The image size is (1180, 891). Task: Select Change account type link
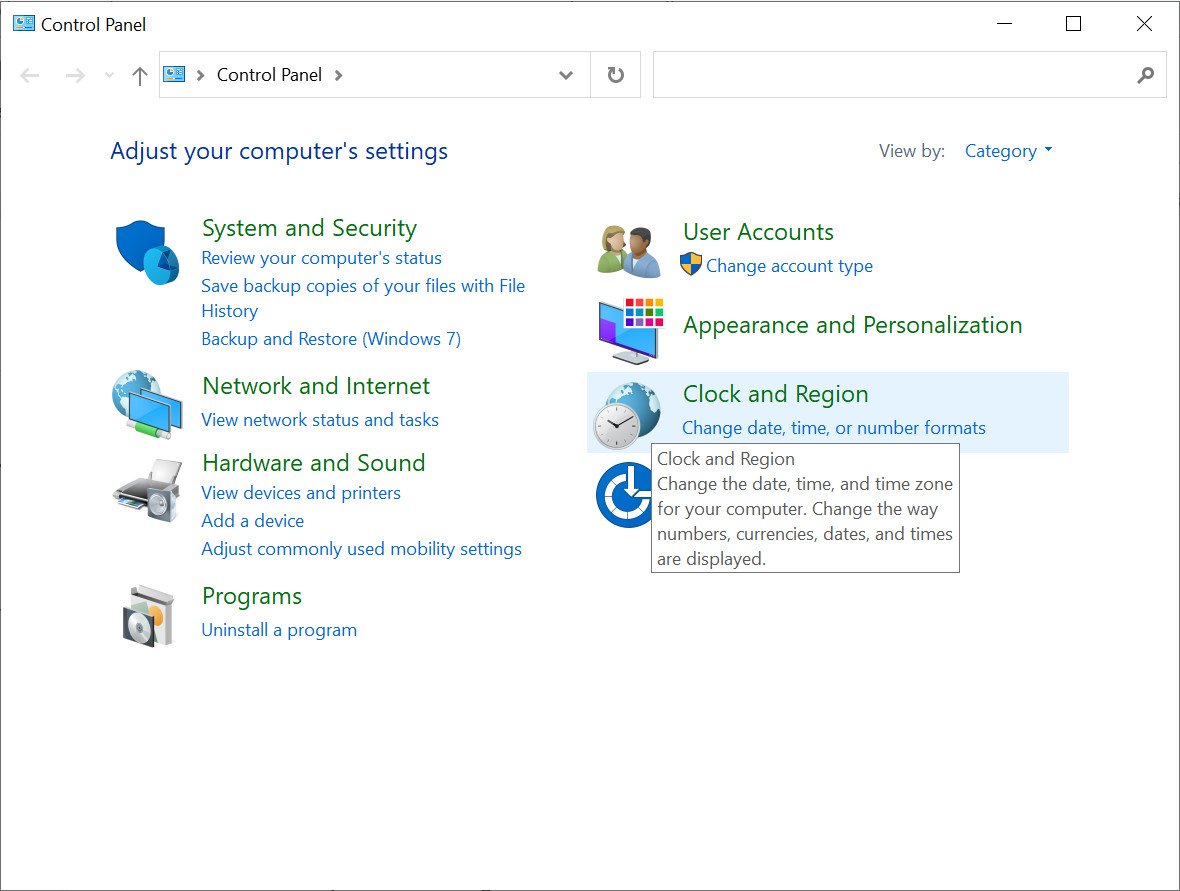click(789, 266)
